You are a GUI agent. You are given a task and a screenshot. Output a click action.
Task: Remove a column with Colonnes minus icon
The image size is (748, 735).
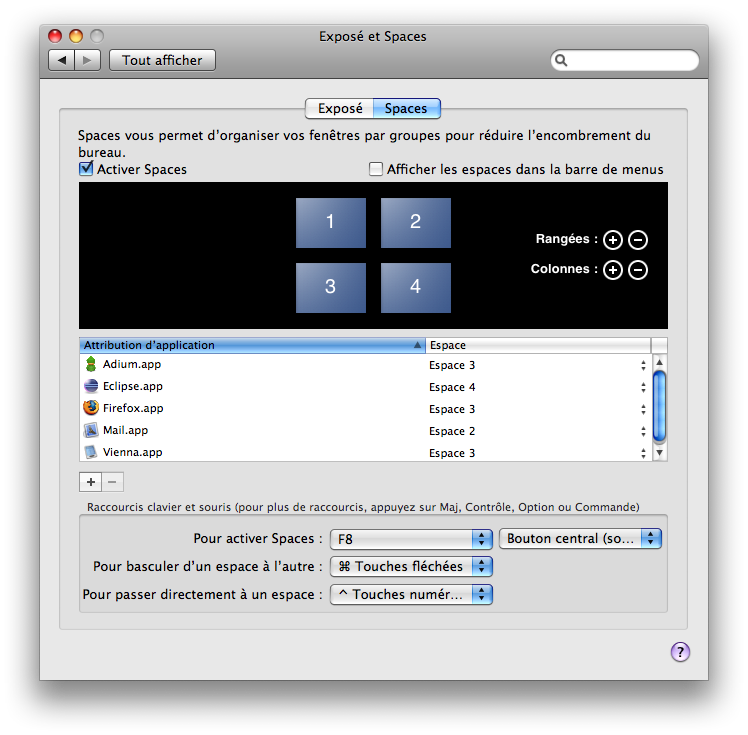(638, 270)
